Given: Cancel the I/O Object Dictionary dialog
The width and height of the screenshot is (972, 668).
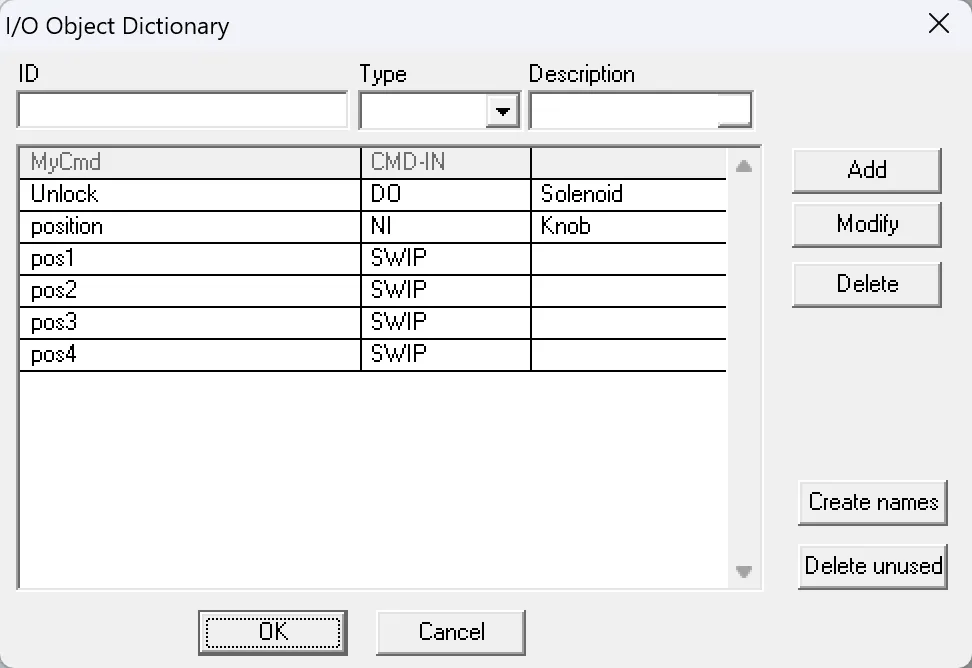Looking at the screenshot, I should (x=450, y=632).
